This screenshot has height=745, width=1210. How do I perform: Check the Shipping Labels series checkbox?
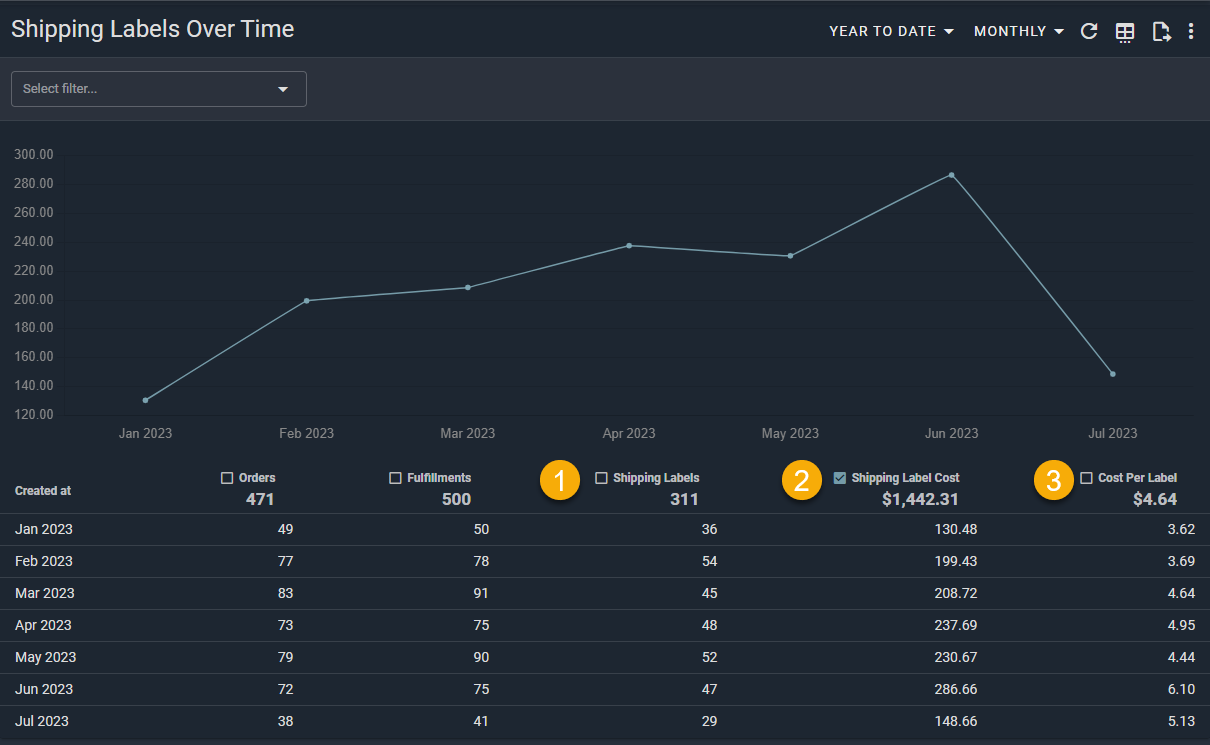(x=601, y=478)
